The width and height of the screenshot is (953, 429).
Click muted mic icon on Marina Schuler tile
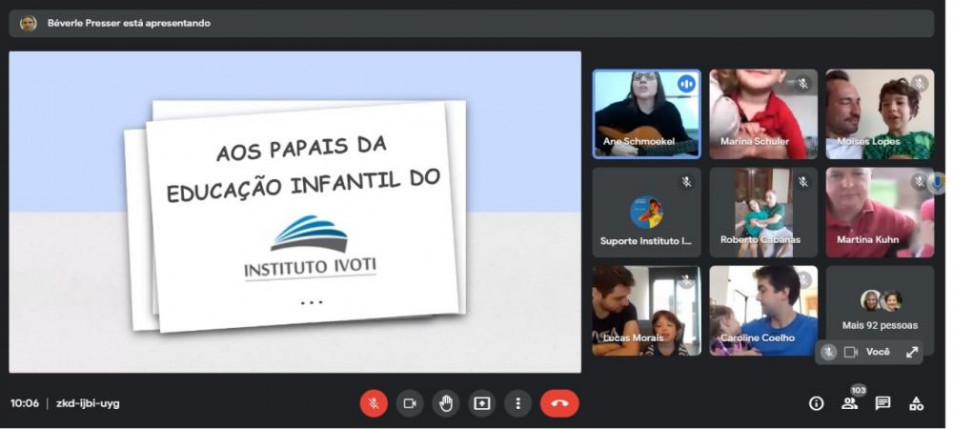[803, 83]
